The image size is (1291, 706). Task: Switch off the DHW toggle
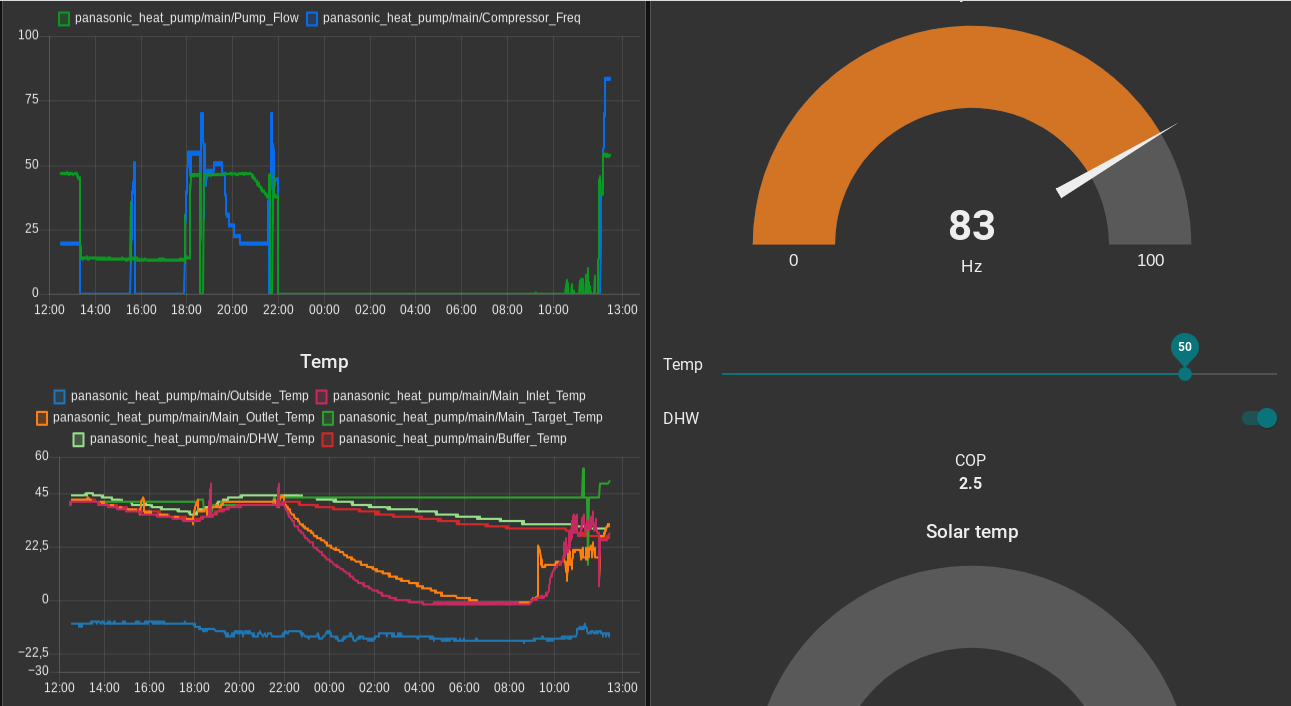coord(1261,418)
